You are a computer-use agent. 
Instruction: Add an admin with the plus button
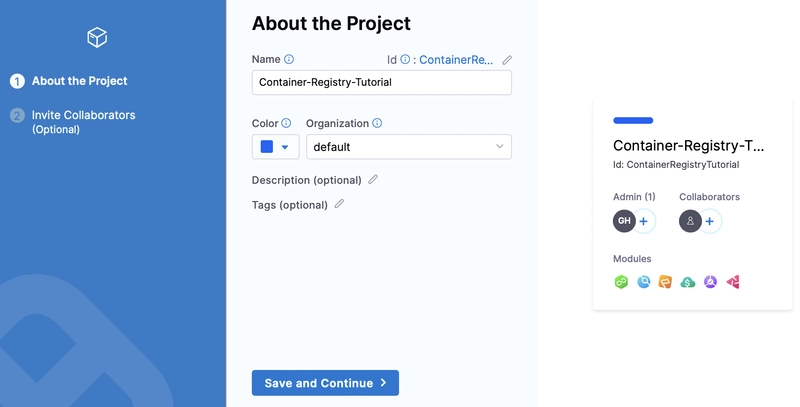click(x=644, y=221)
